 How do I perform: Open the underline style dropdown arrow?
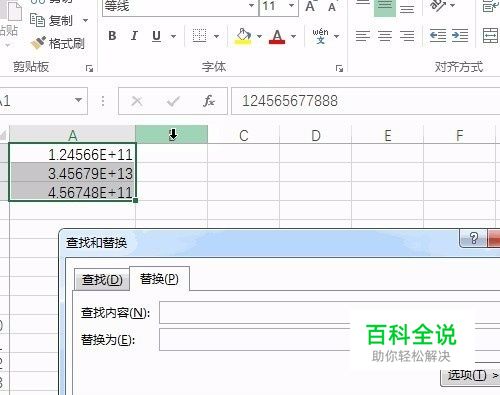173,36
